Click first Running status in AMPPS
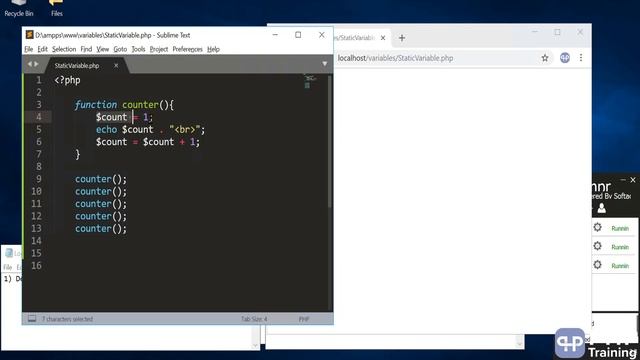 click(x=620, y=229)
